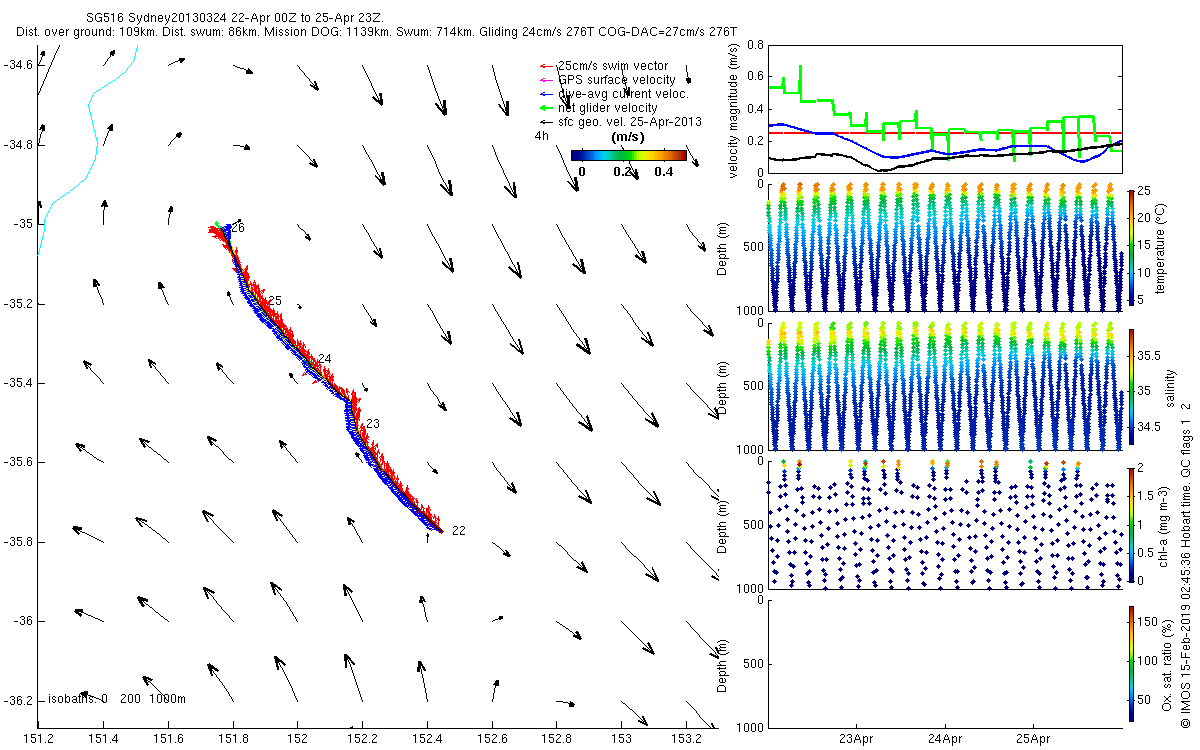Click the '4h' label above the colorbar
The height and width of the screenshot is (750, 1200).
[541, 136]
